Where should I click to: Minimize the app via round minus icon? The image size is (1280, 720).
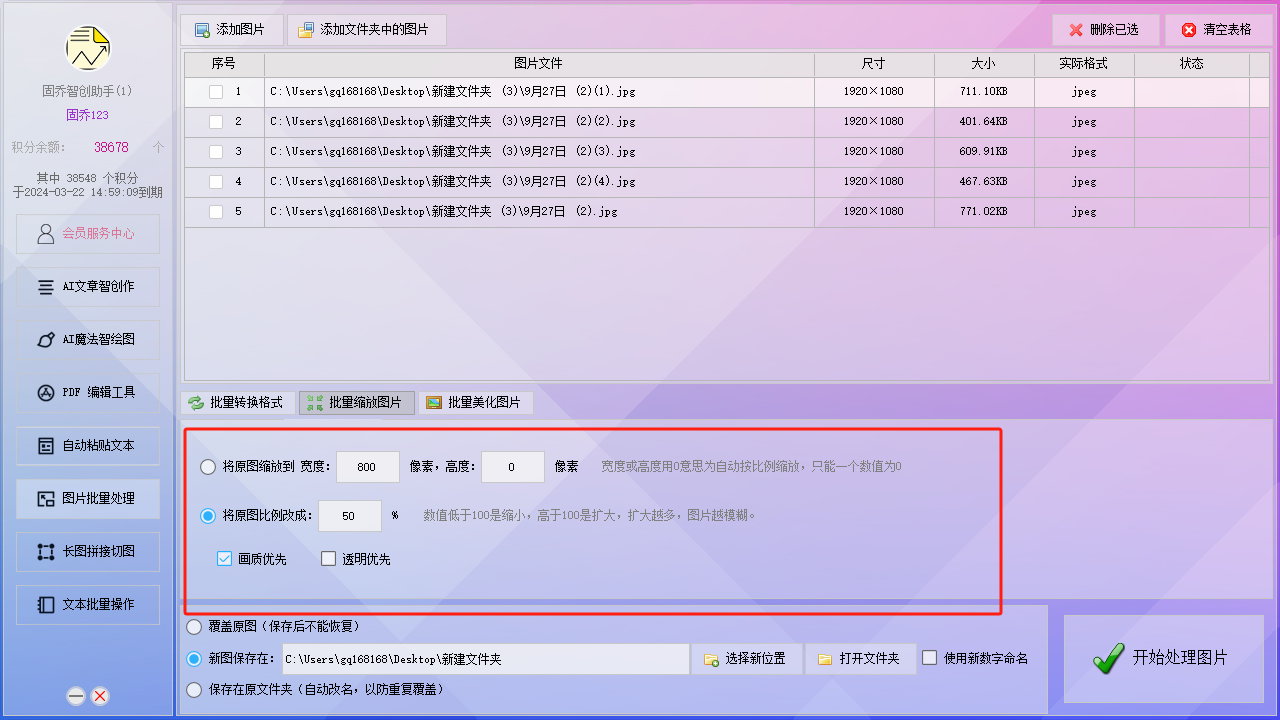pos(76,696)
